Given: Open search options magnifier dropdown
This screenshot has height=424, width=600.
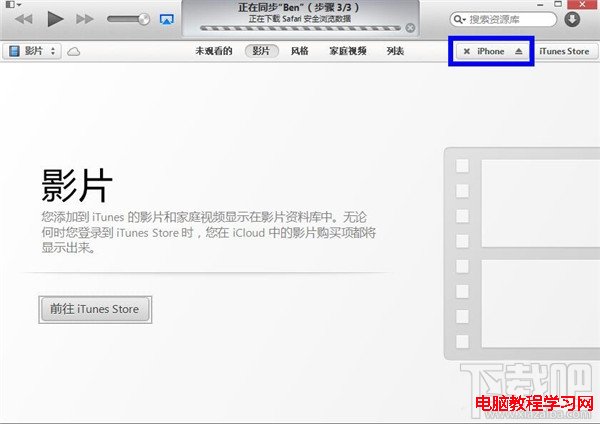Looking at the screenshot, I should [x=460, y=19].
